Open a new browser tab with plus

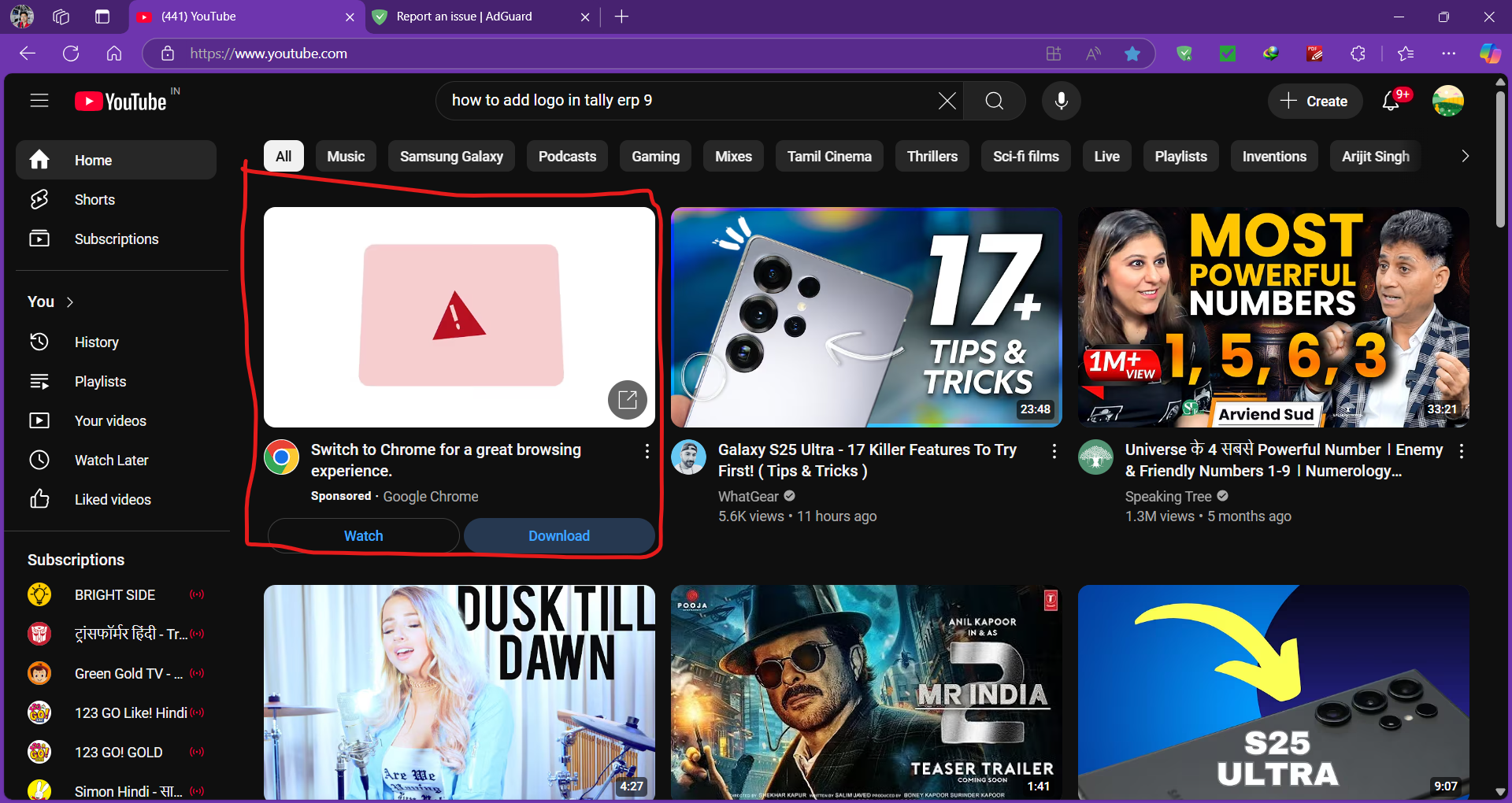click(621, 17)
